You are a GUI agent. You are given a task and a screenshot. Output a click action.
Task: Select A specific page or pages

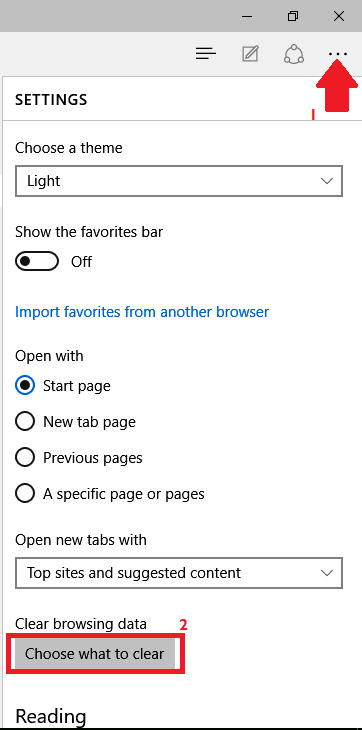pyautogui.click(x=25, y=493)
